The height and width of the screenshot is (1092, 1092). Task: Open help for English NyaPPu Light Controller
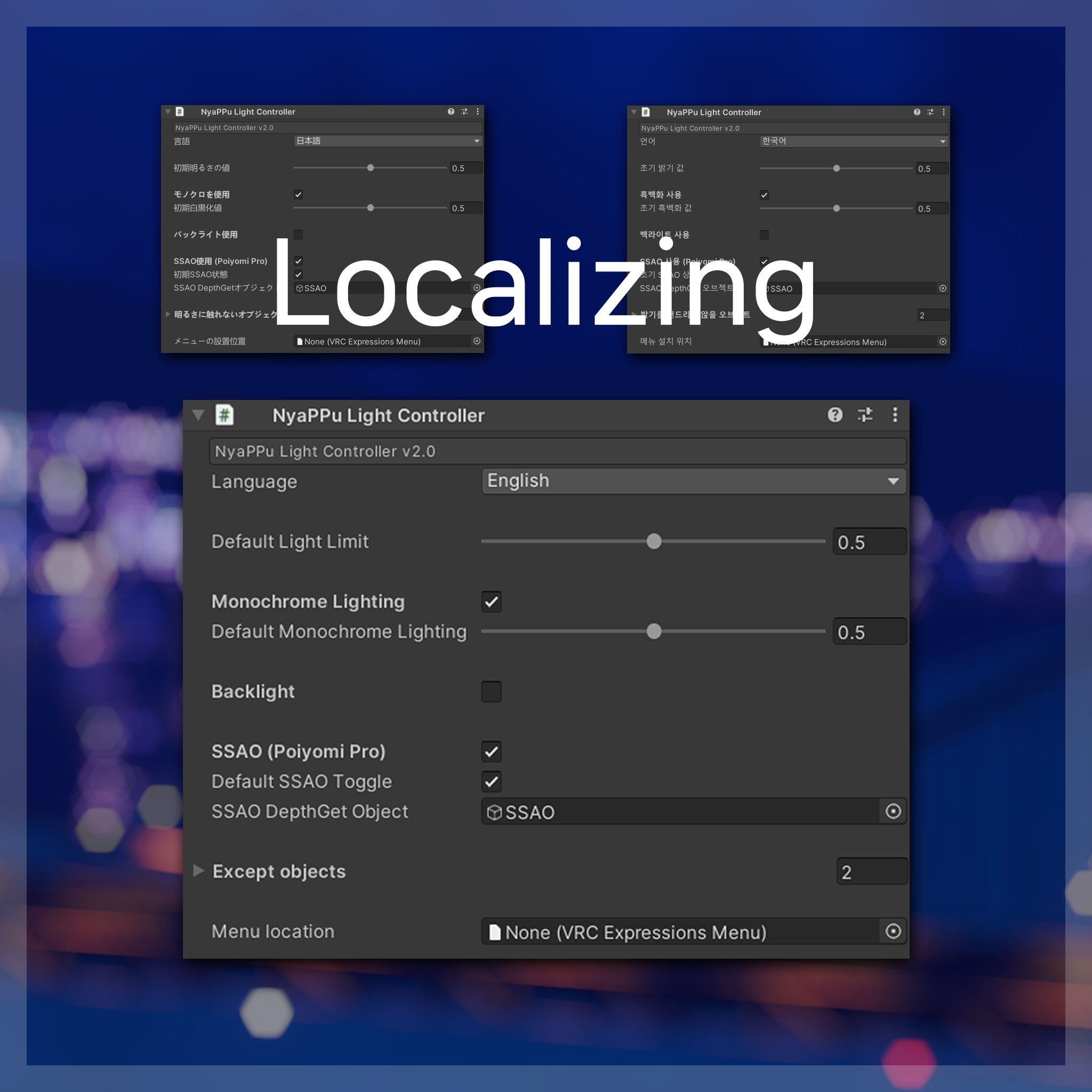(x=835, y=415)
